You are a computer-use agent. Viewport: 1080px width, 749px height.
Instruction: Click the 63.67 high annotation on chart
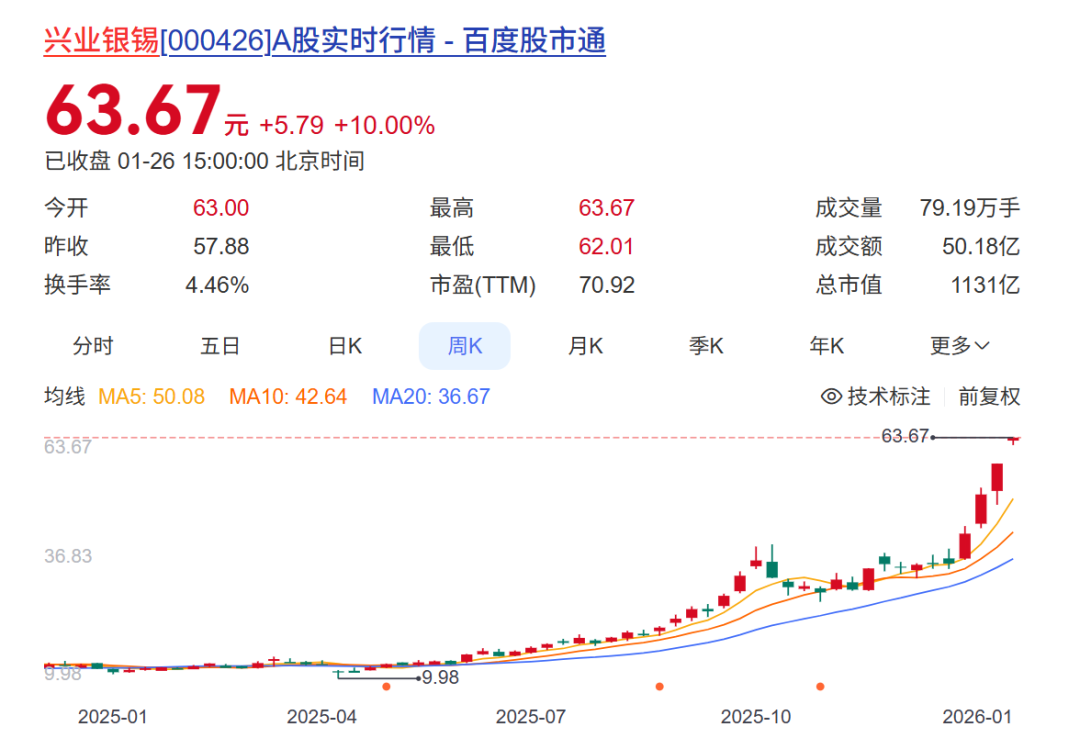click(905, 436)
